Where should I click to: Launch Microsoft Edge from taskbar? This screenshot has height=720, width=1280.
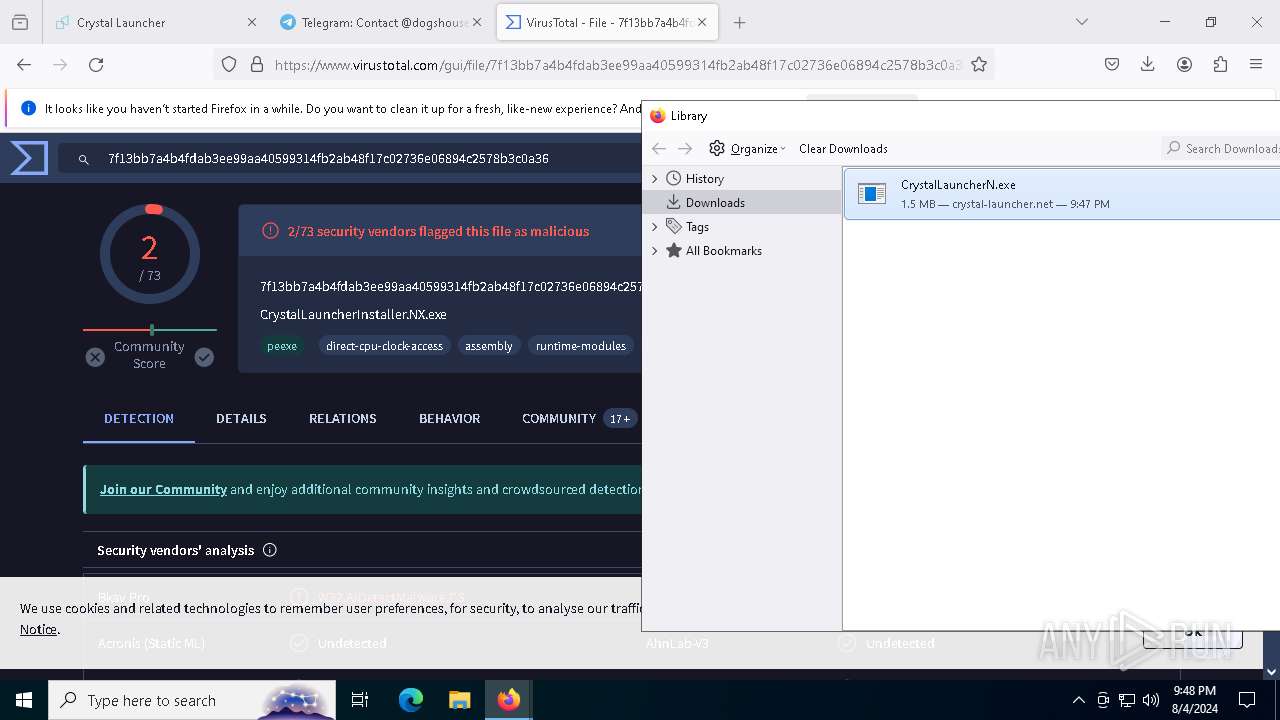point(411,700)
